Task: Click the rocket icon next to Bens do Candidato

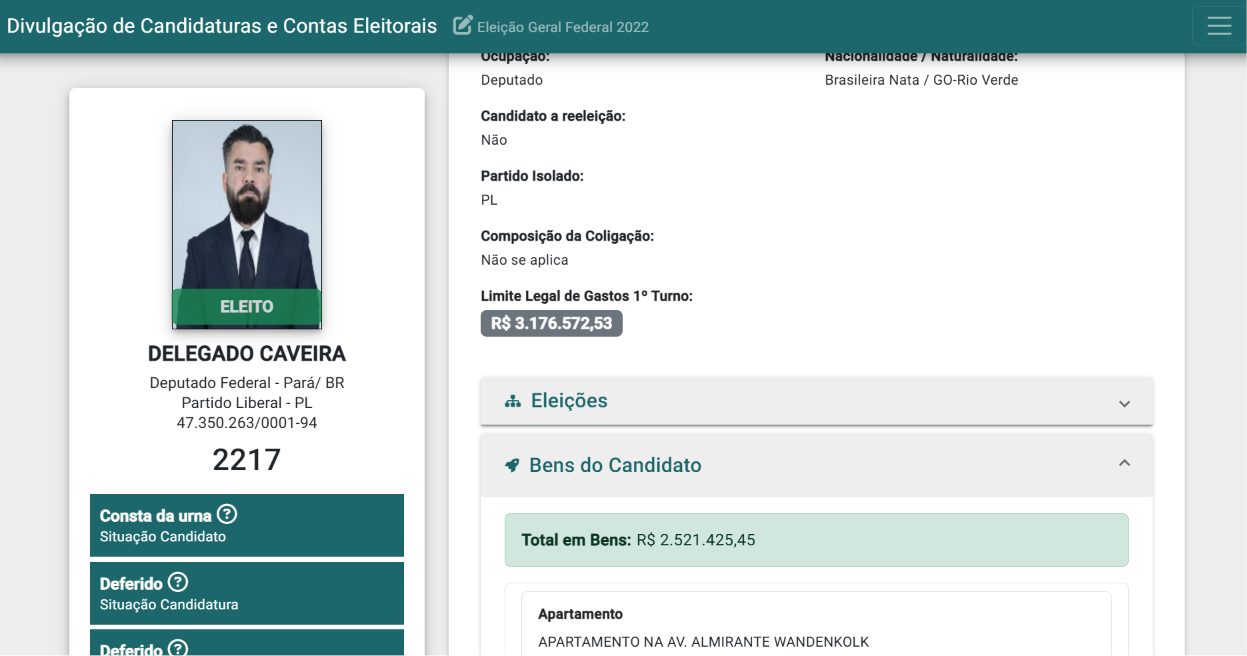Action: pos(513,465)
